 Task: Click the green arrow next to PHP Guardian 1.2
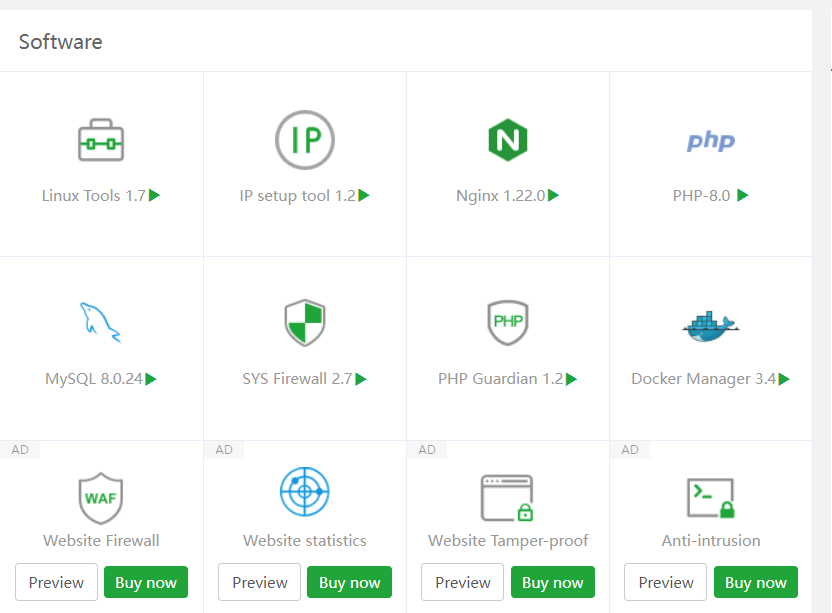(571, 379)
